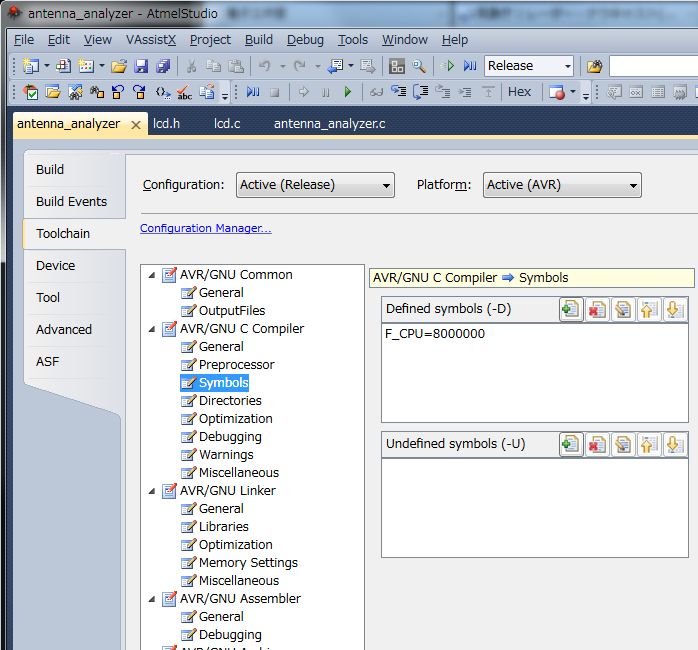Viewport: 698px width, 650px height.
Task: Open the dropdown arrow beside New Project icon
Action: 47,66
